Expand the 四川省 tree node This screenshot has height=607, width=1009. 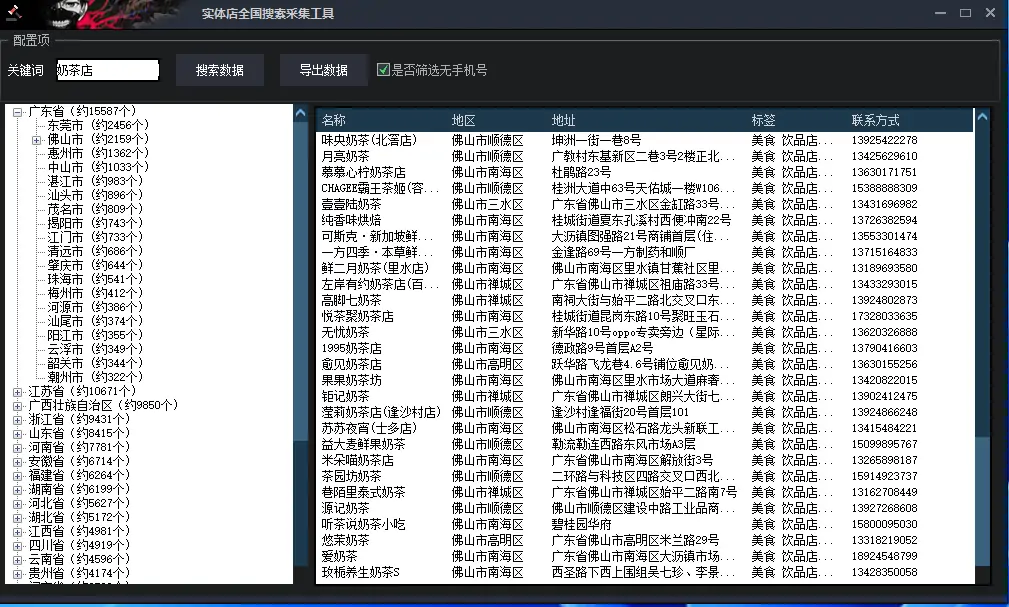(17, 546)
